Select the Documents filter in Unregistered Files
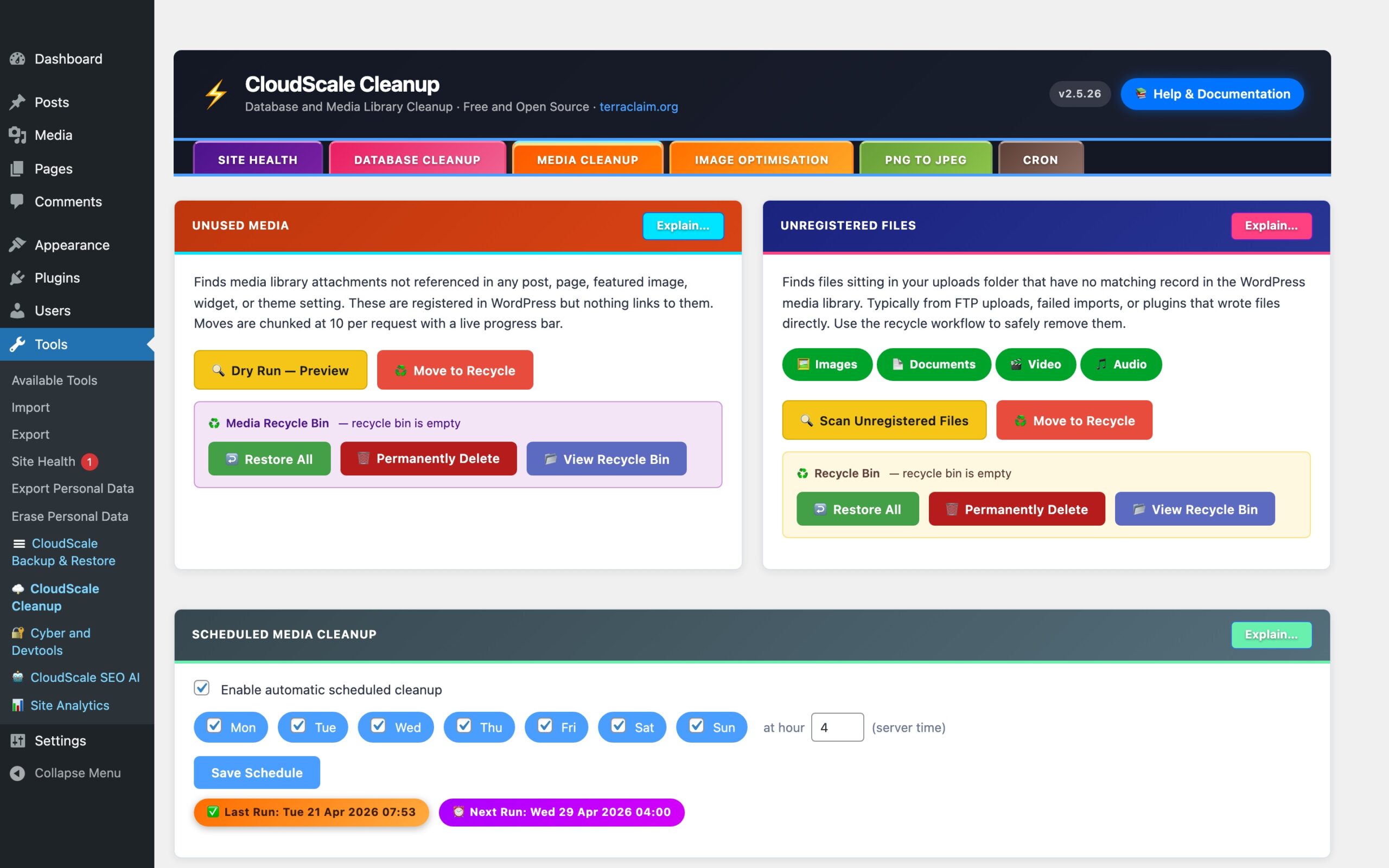The image size is (1389, 868). pos(934,365)
